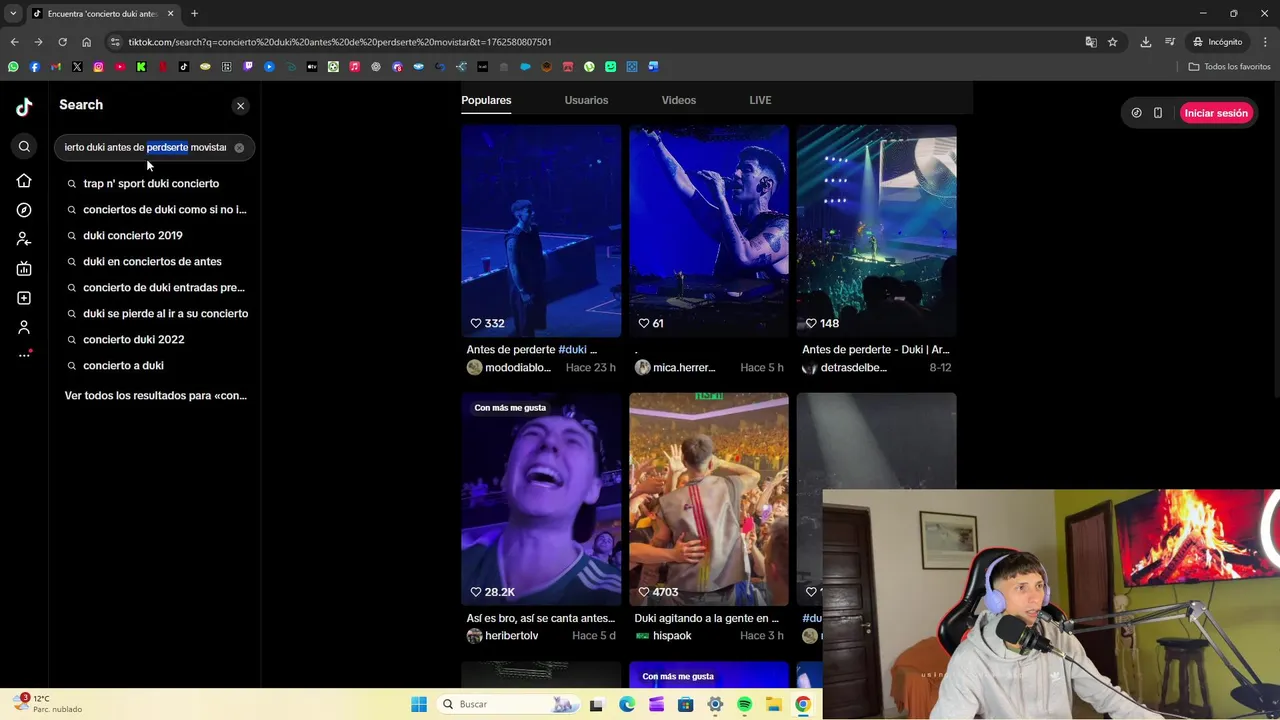Click the Iniciar sesión button
The height and width of the screenshot is (720, 1280).
pyautogui.click(x=1216, y=113)
